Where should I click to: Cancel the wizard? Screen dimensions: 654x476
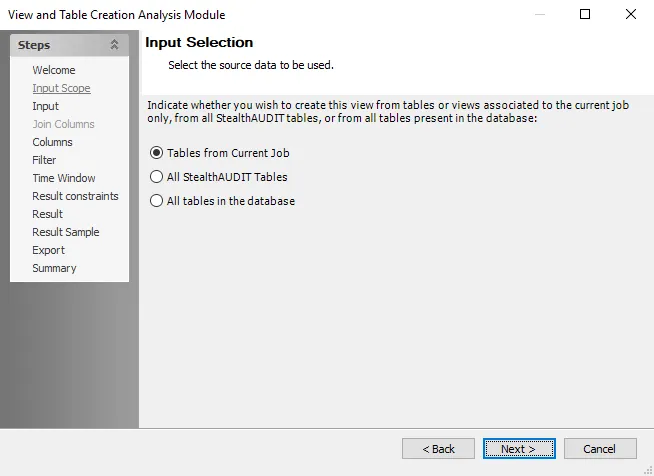[600, 448]
